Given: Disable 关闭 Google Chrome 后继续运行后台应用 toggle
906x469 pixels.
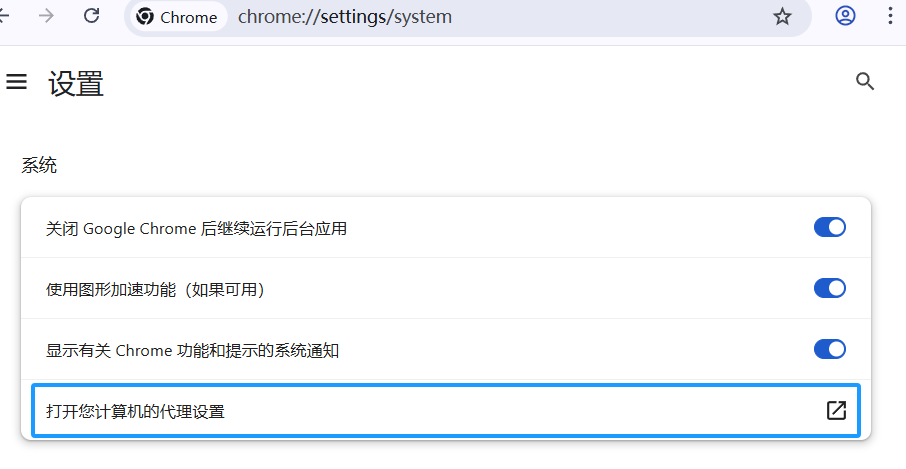Looking at the screenshot, I should (830, 227).
